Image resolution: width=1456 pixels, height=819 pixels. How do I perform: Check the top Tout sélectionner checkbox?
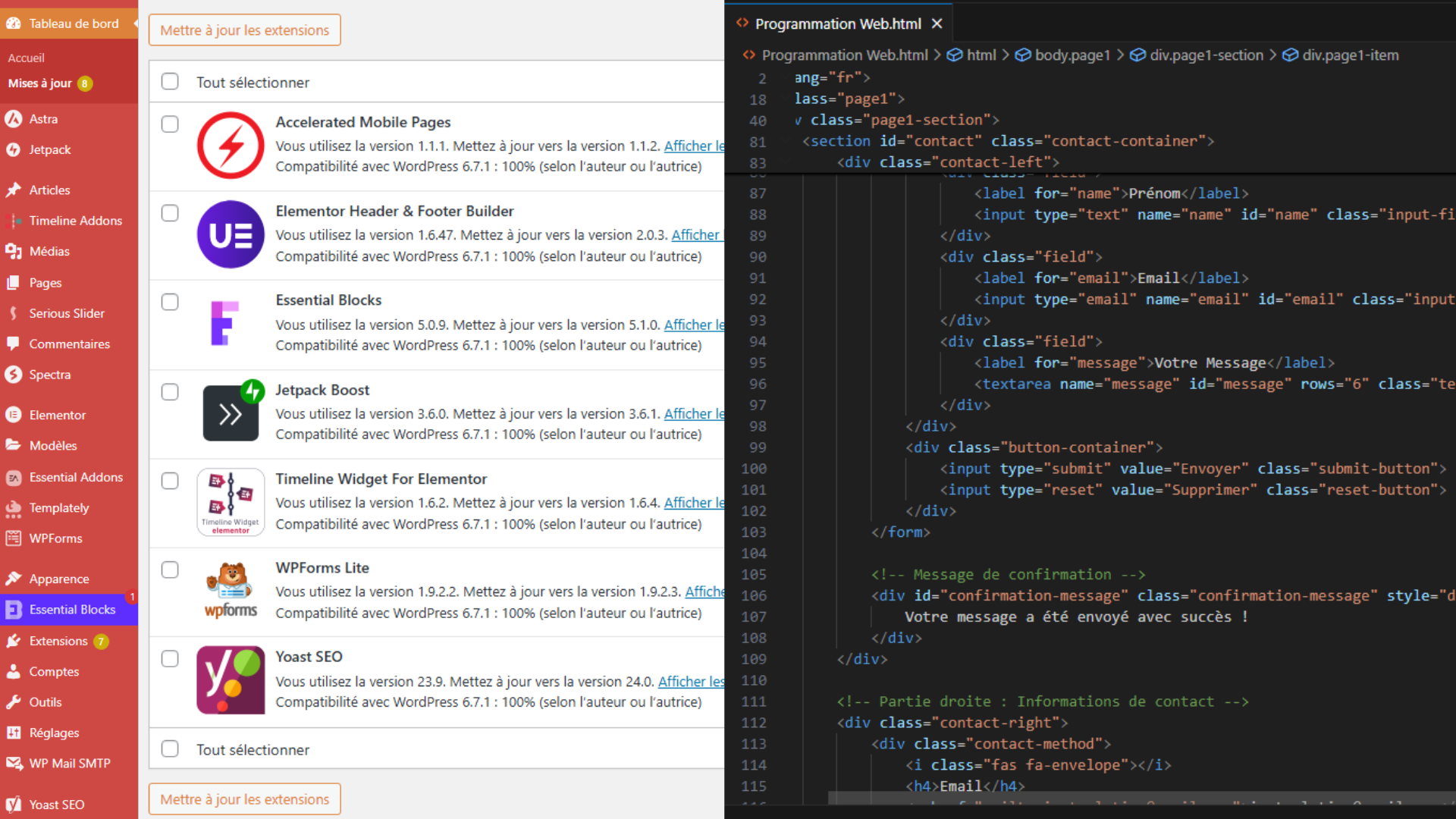(170, 81)
